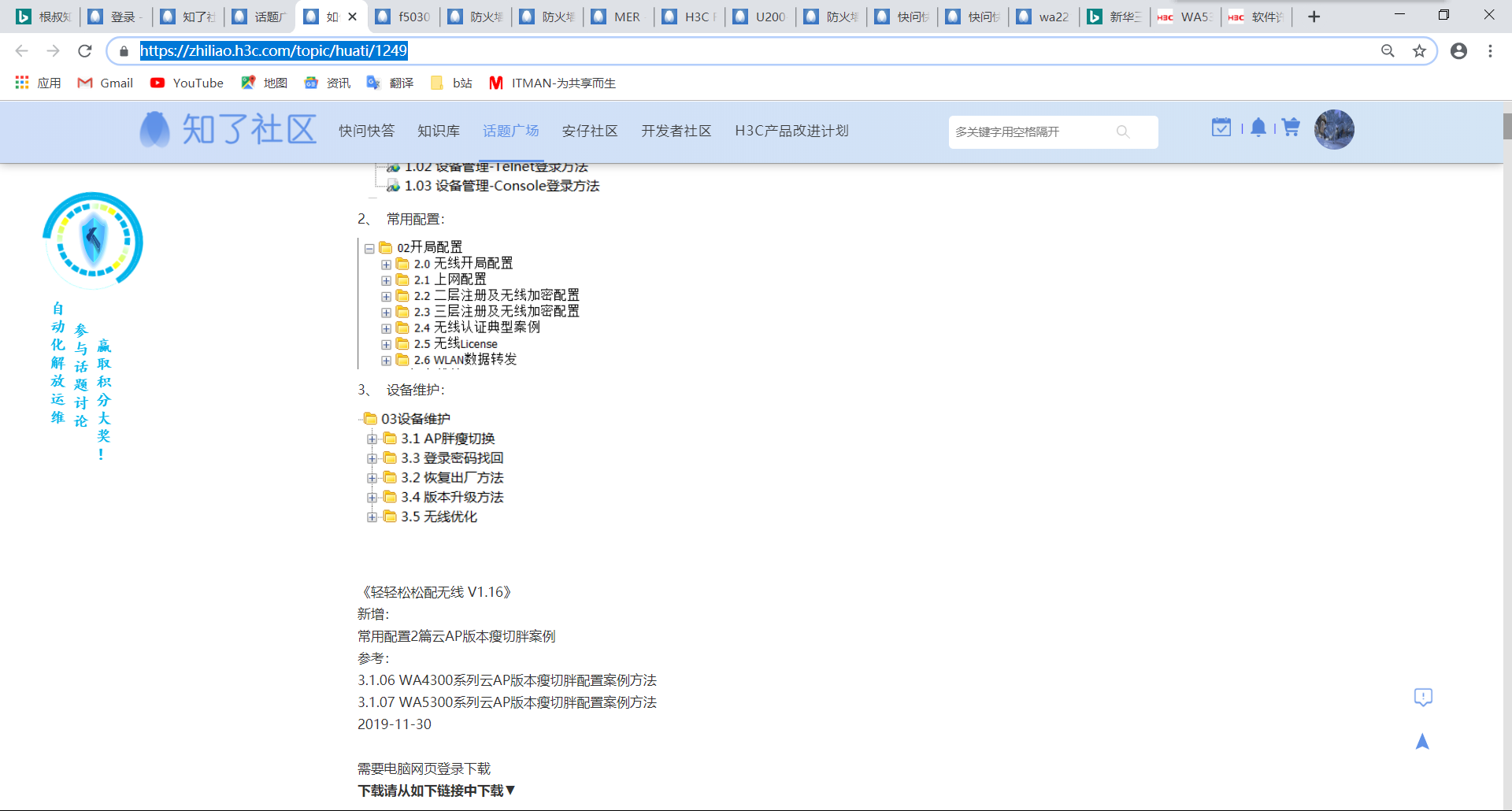The height and width of the screenshot is (811, 1512).
Task: Open the 翻译 translate bookmark
Action: [390, 83]
